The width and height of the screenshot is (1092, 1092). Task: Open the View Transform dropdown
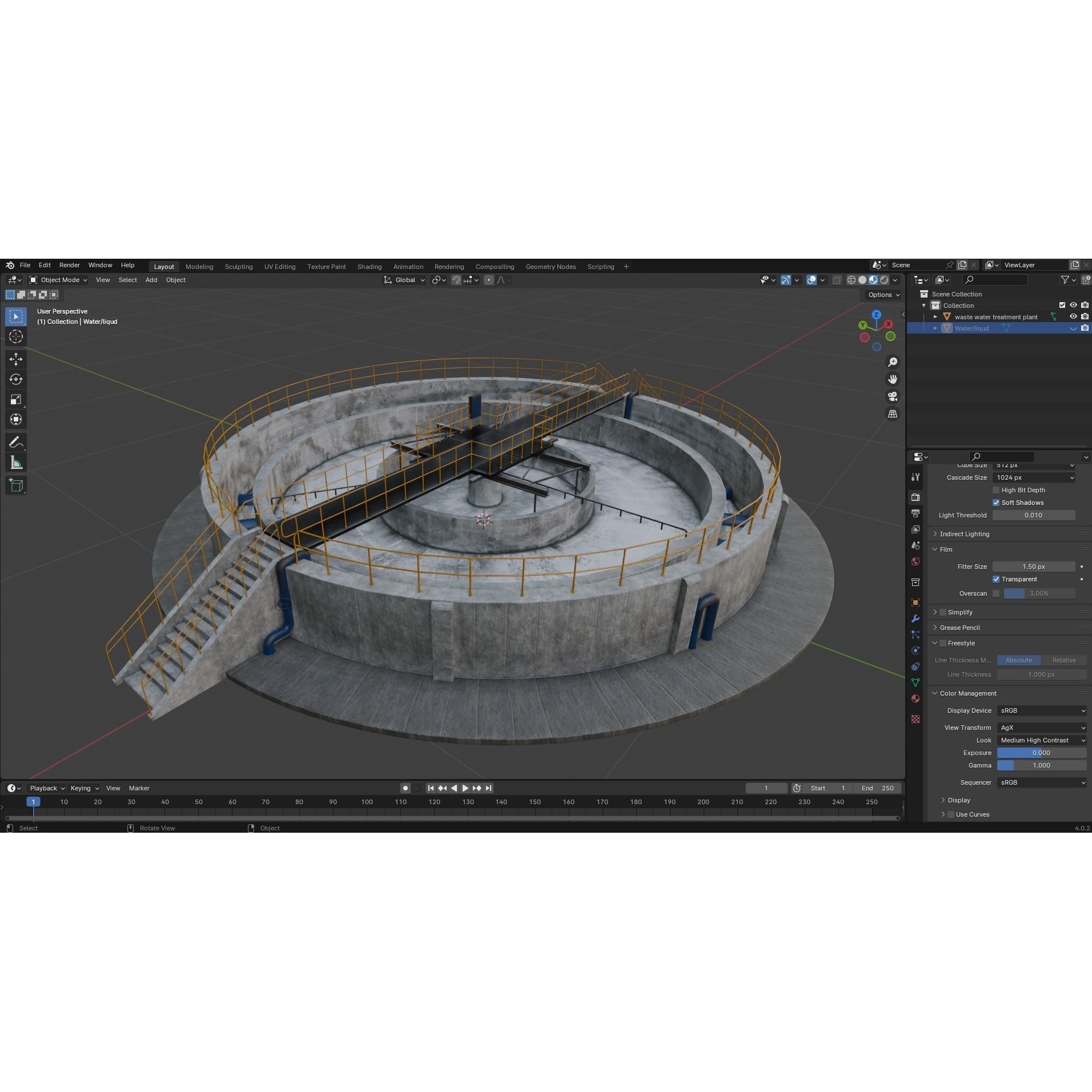pyautogui.click(x=1041, y=727)
